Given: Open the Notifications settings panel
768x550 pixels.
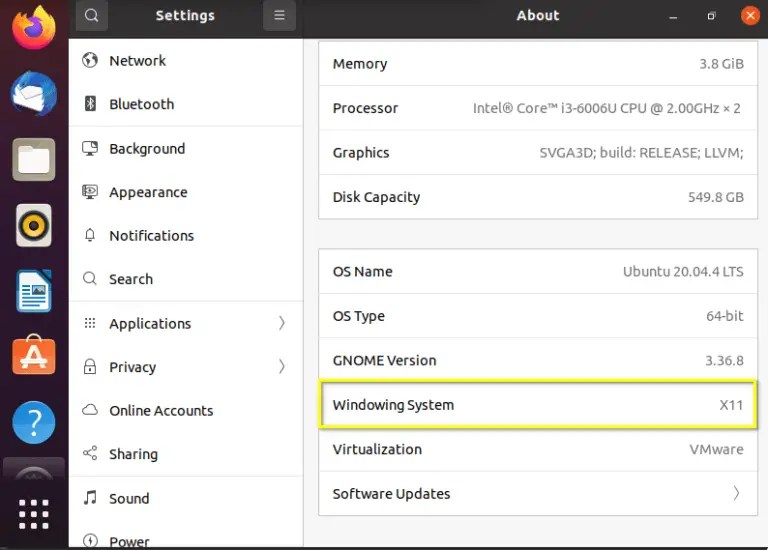Looking at the screenshot, I should (x=186, y=236).
